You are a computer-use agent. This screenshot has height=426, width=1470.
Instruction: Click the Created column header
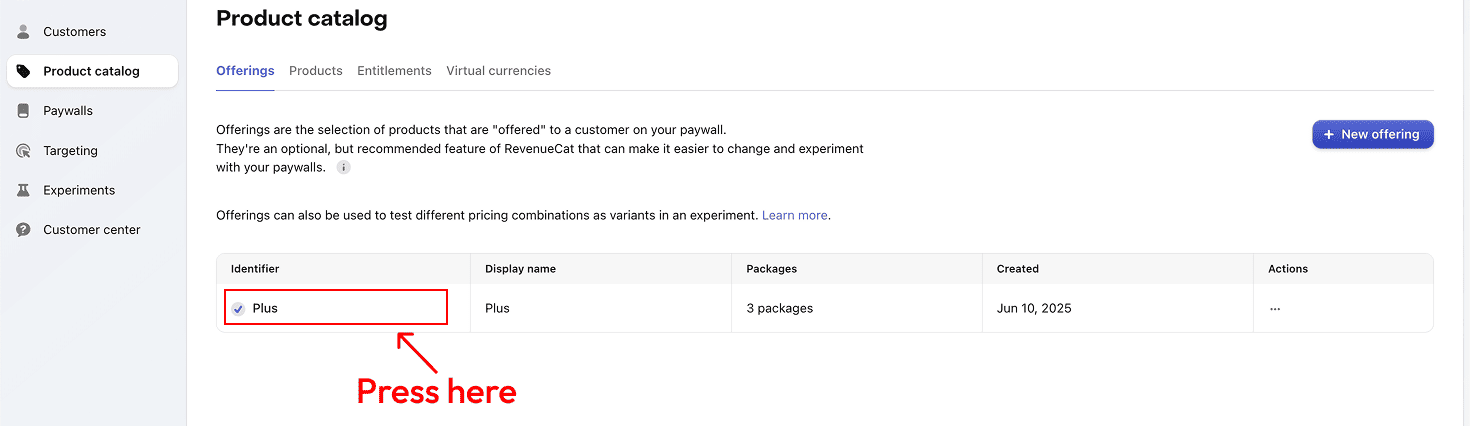(1017, 269)
